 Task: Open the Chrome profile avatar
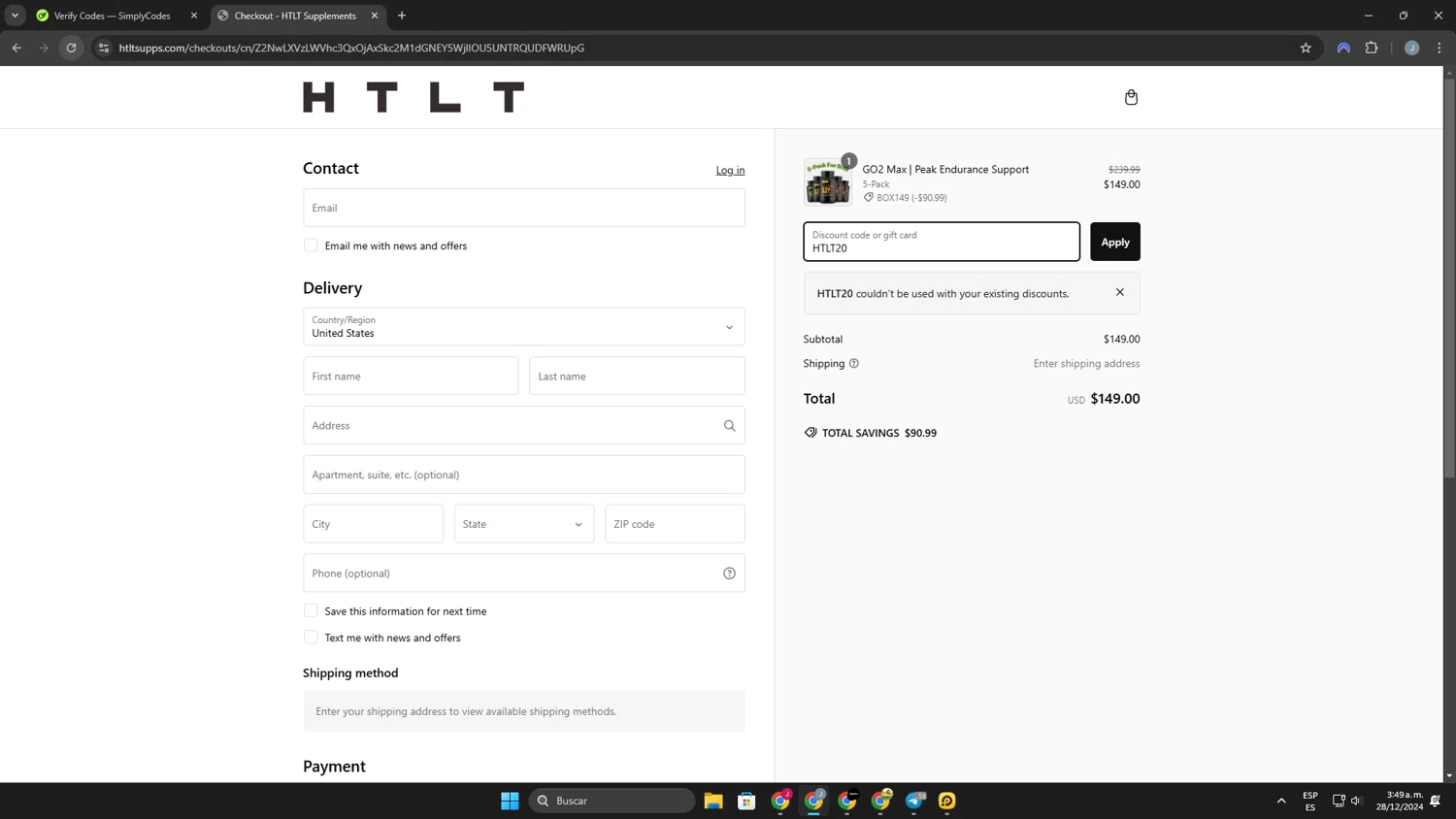coord(1411,48)
